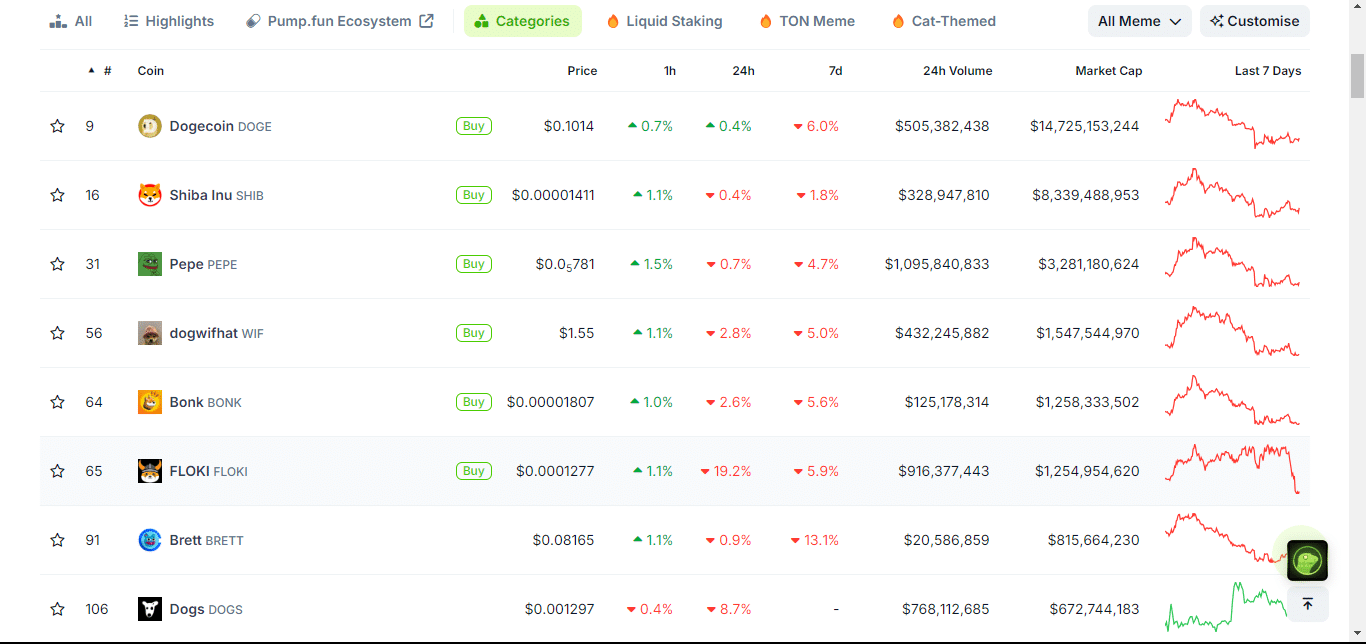Click the Dogs coin logo icon
1366x644 pixels.
point(150,609)
